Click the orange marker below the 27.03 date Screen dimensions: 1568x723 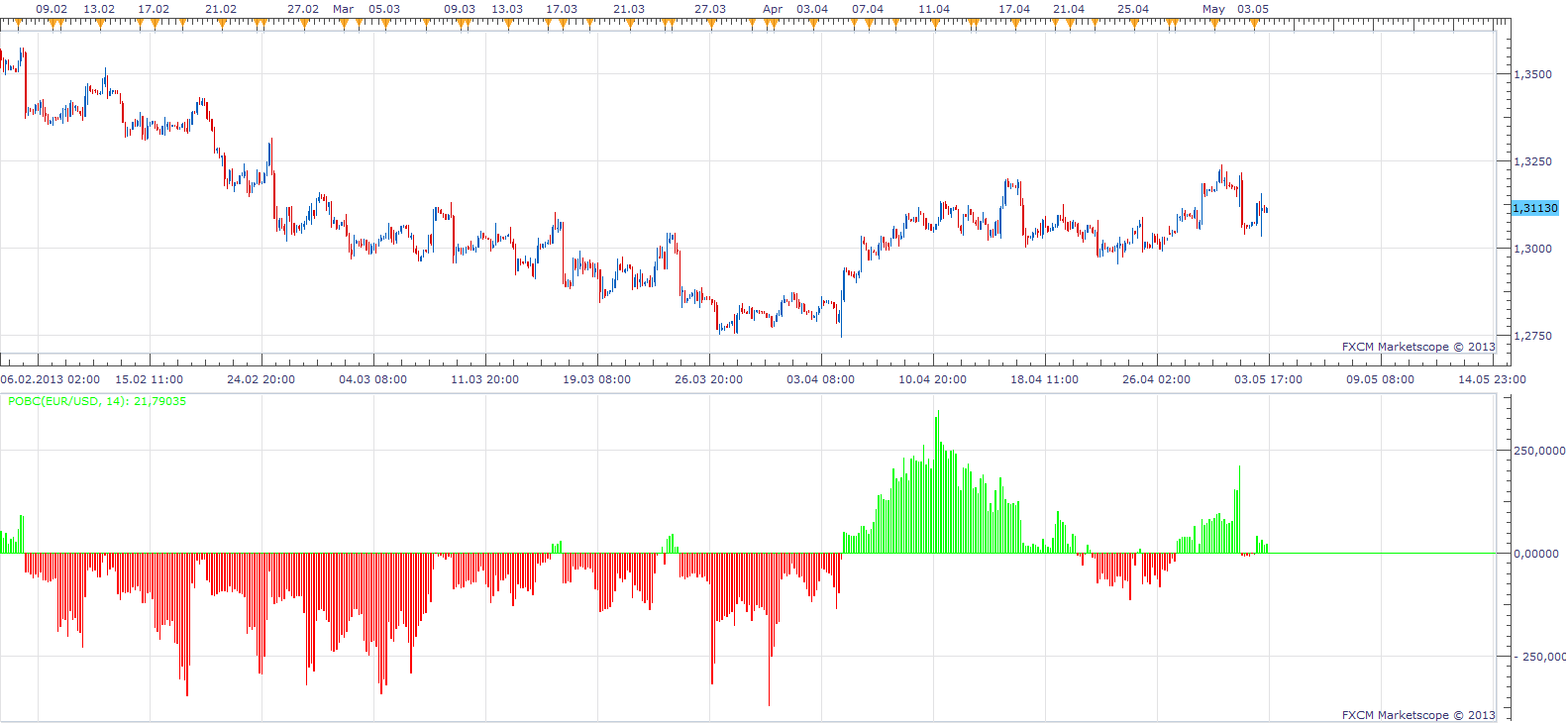[711, 24]
